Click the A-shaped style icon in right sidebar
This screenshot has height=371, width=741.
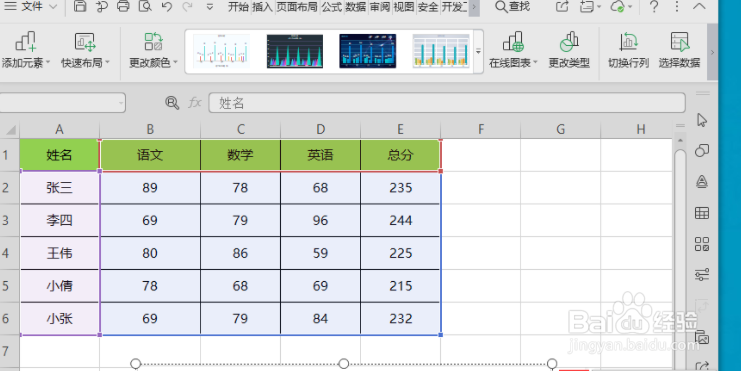tap(702, 182)
